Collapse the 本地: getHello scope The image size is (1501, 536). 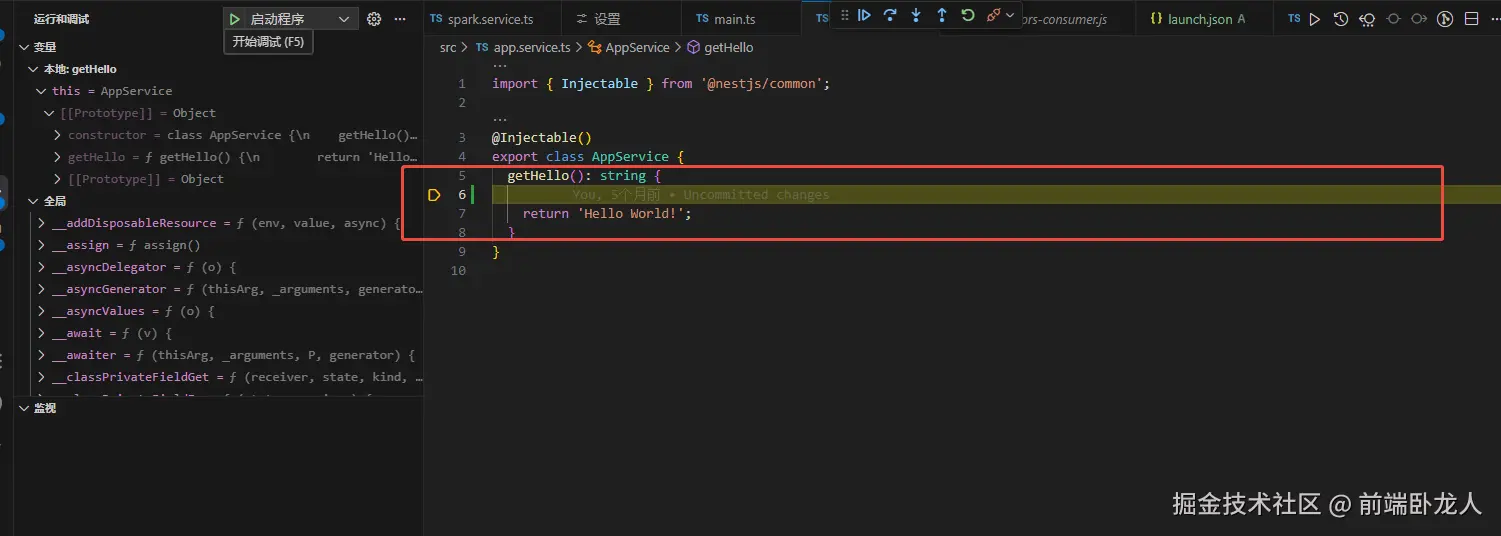click(x=32, y=69)
